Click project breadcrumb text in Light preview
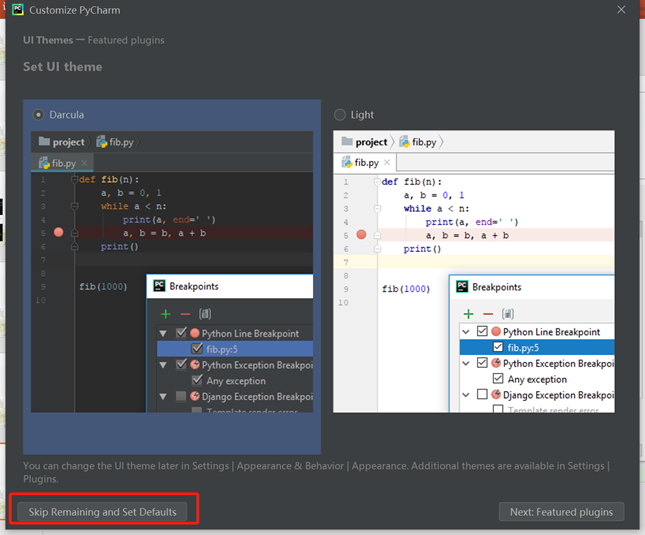The image size is (645, 535). (x=371, y=142)
